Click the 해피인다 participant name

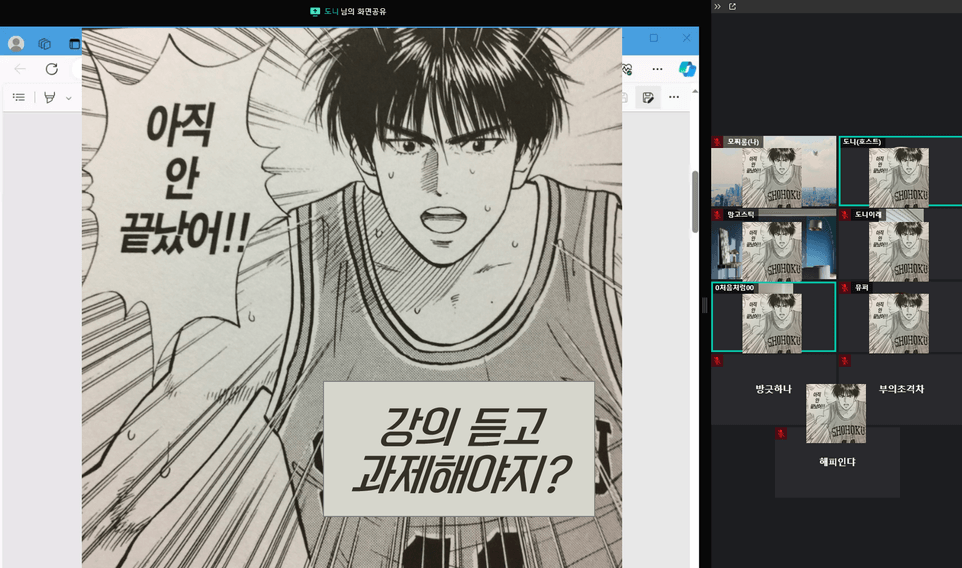pos(837,462)
